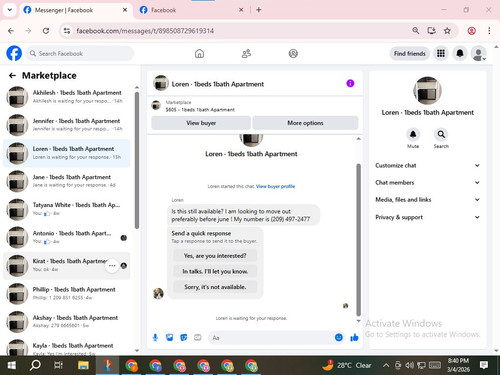500x375 pixels.
Task: Open the Akhilesh 1beds 1bath Apartment chat
Action: click(x=67, y=97)
